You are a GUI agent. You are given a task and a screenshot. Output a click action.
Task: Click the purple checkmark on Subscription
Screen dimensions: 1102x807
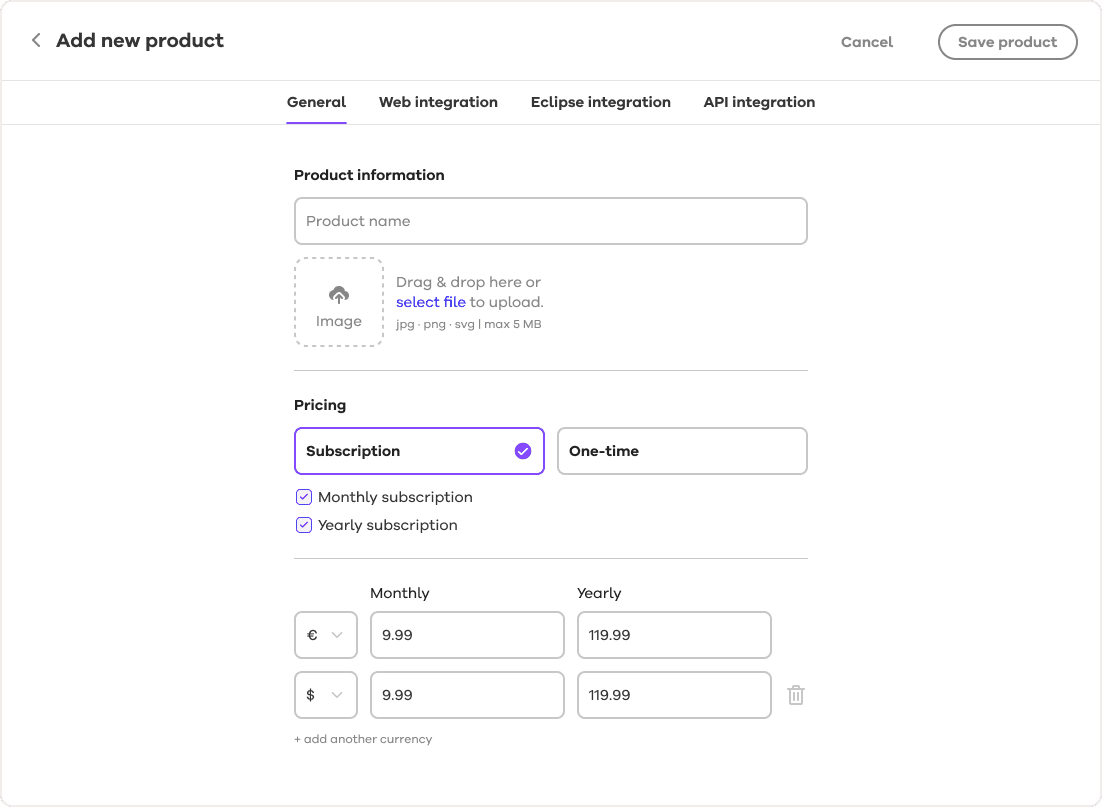point(522,451)
